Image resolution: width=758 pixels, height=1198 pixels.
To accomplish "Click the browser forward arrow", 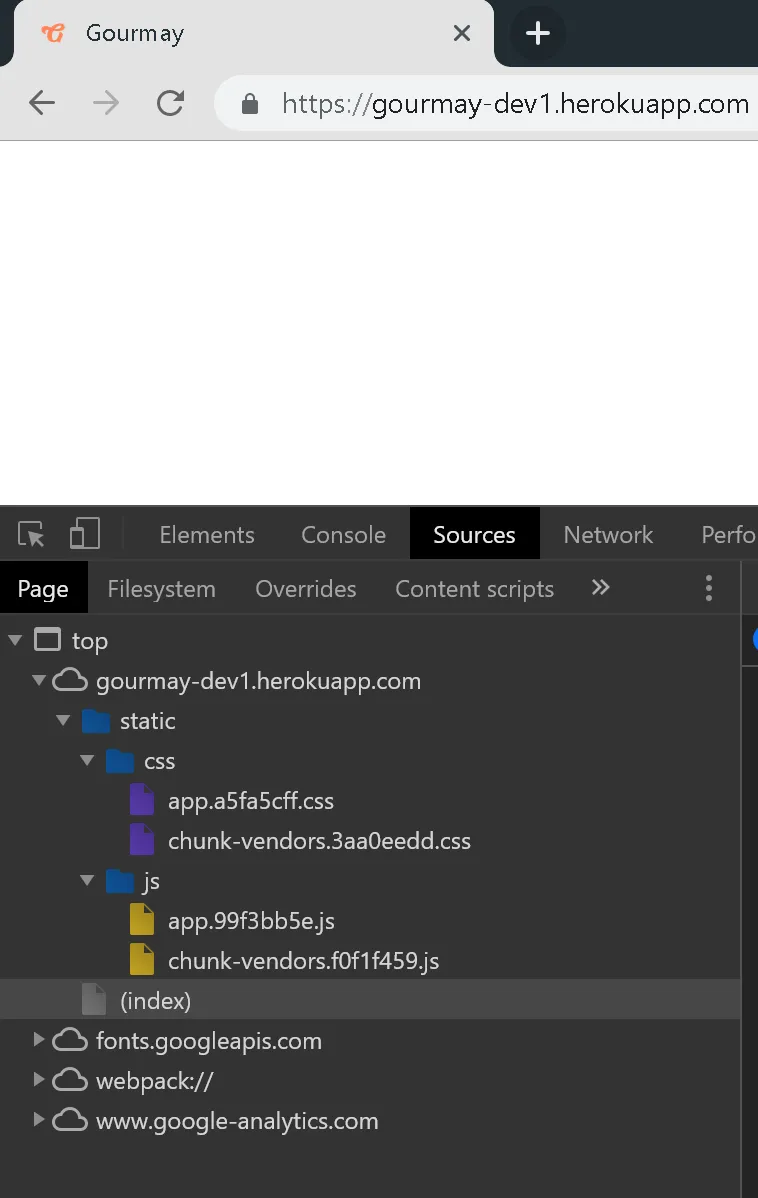I will coord(105,102).
